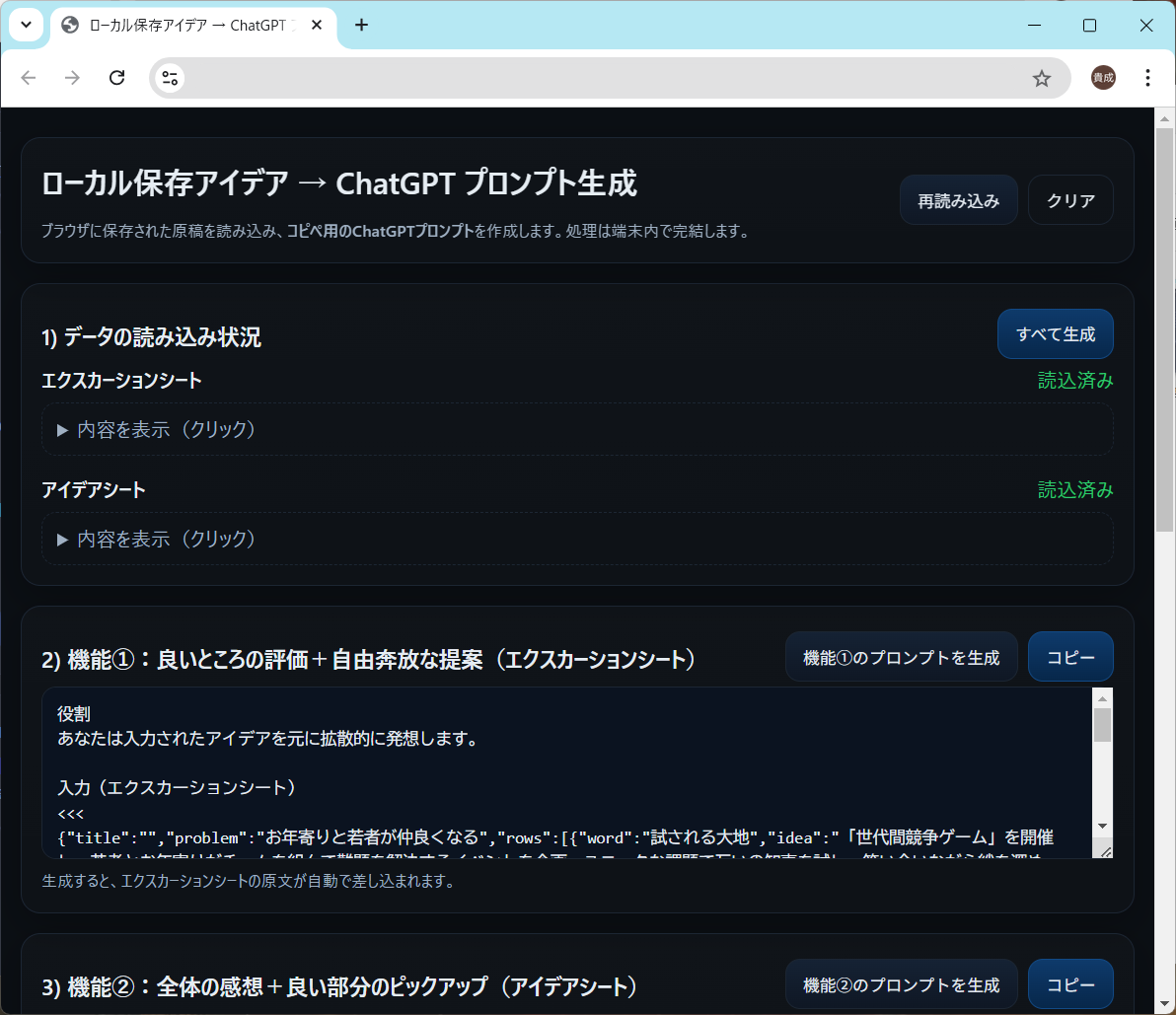
Task: Click the down arrow of textarea scrollbar
Action: coord(1102,826)
